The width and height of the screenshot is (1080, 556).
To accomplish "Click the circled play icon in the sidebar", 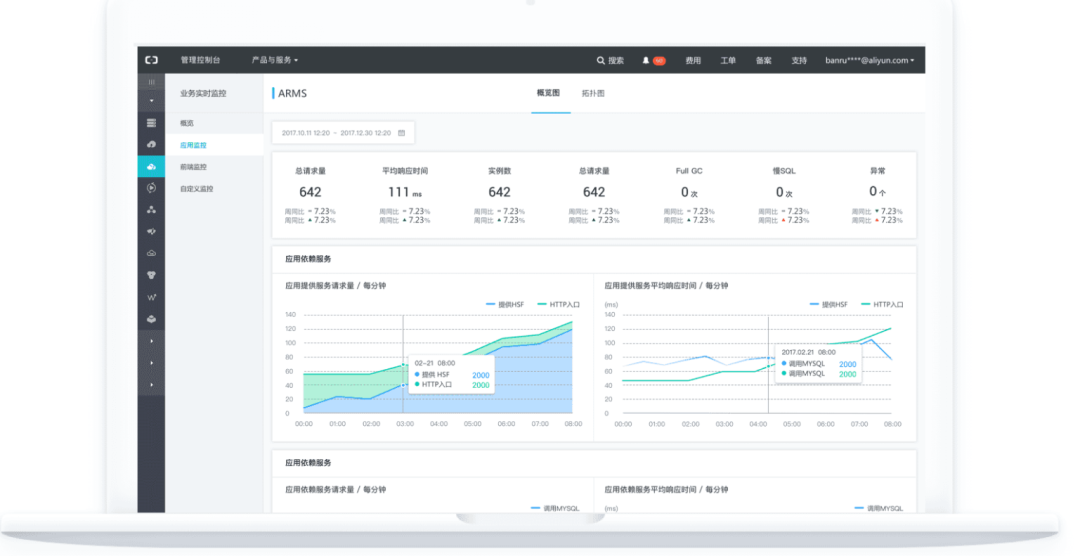I will 152,188.
